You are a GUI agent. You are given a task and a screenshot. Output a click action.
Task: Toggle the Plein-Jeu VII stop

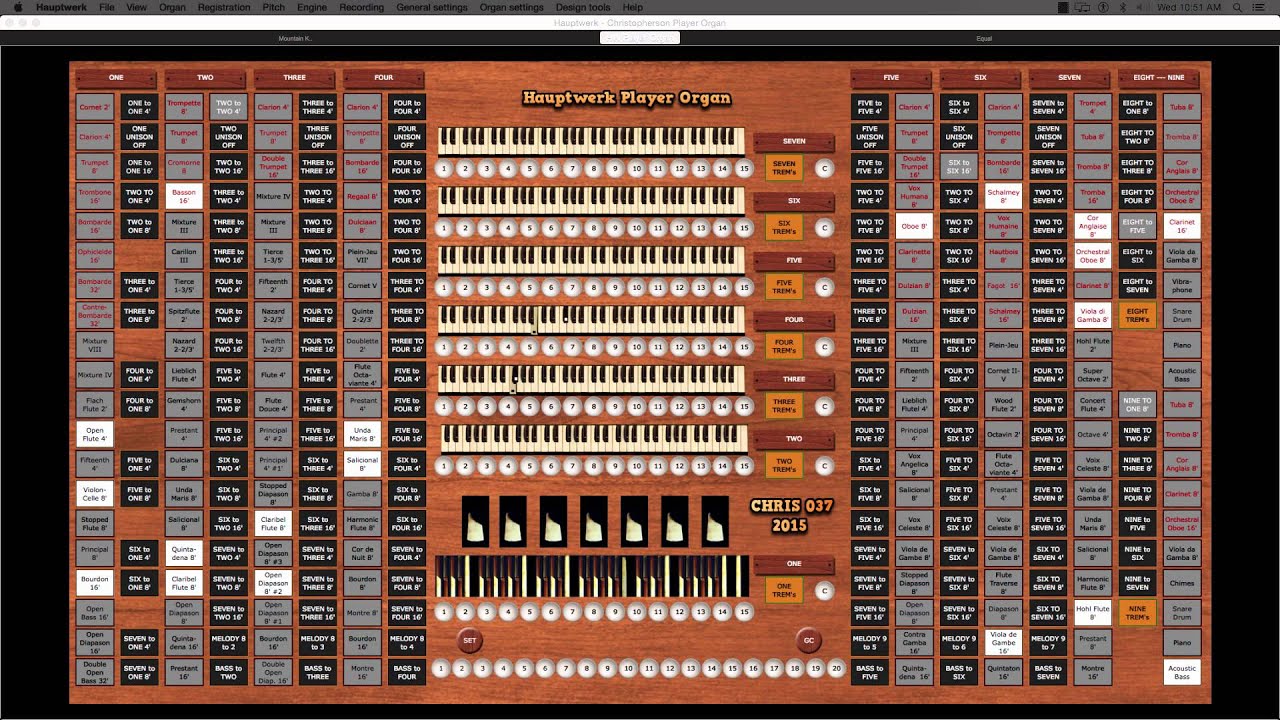click(362, 255)
